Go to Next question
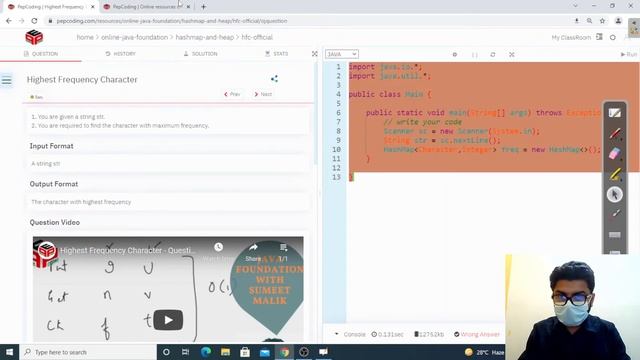This screenshot has height=360, width=640. (263, 94)
